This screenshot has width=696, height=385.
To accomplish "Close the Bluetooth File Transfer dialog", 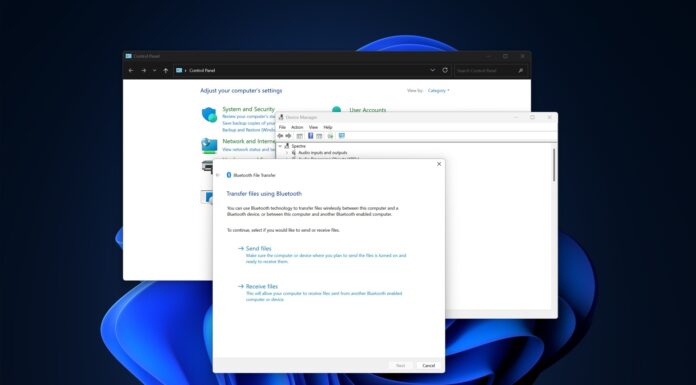I will point(439,164).
